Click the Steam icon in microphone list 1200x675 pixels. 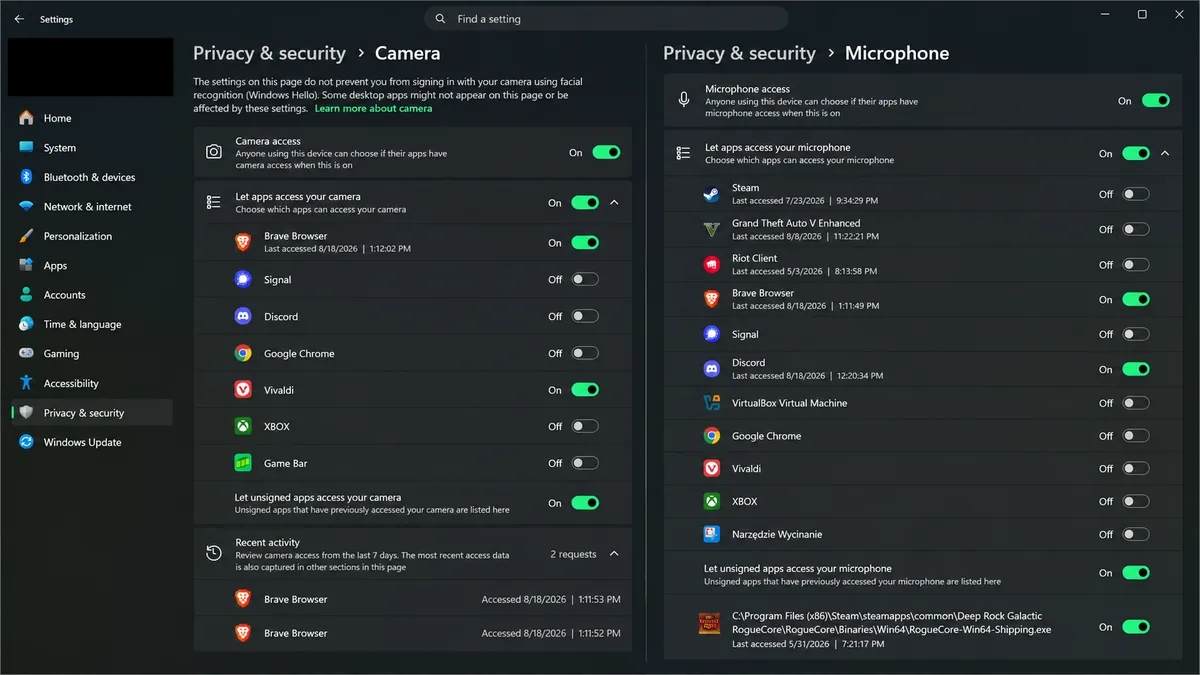click(x=711, y=194)
